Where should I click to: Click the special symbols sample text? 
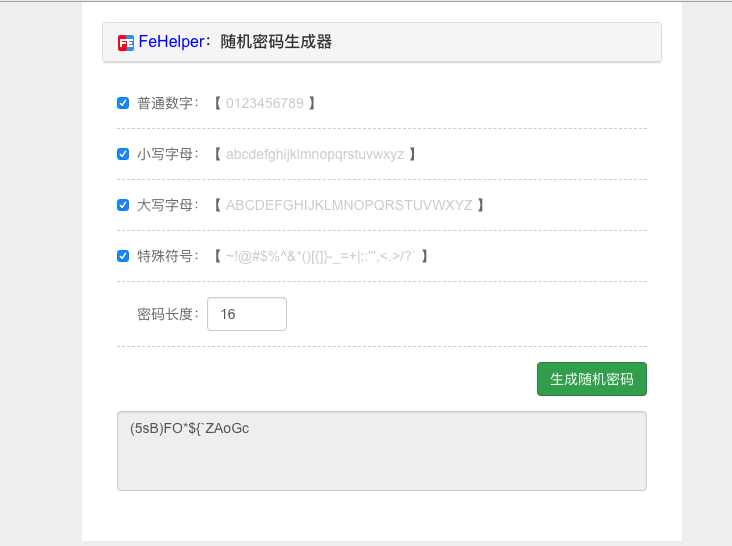click(321, 256)
